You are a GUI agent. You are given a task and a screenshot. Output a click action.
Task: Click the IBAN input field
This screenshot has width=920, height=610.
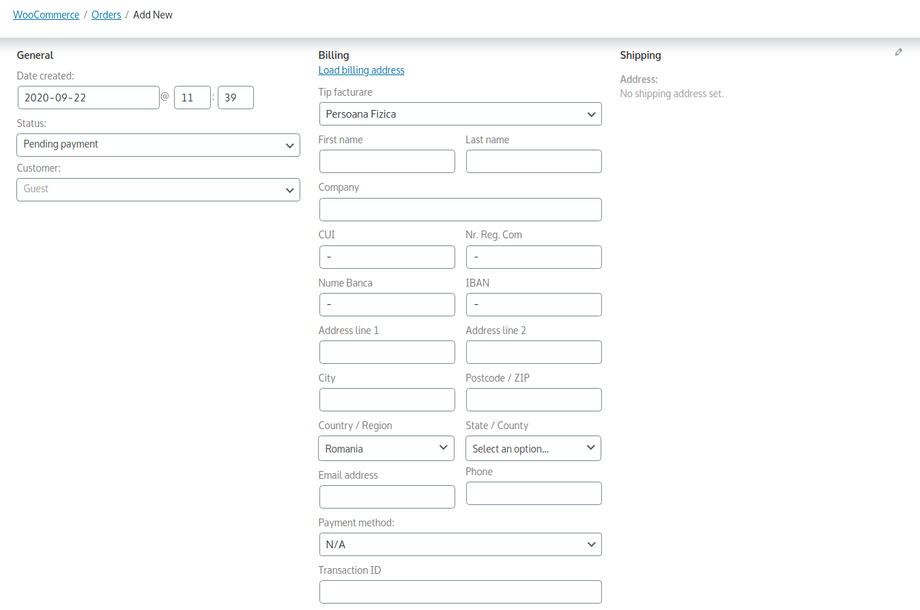[x=533, y=304]
